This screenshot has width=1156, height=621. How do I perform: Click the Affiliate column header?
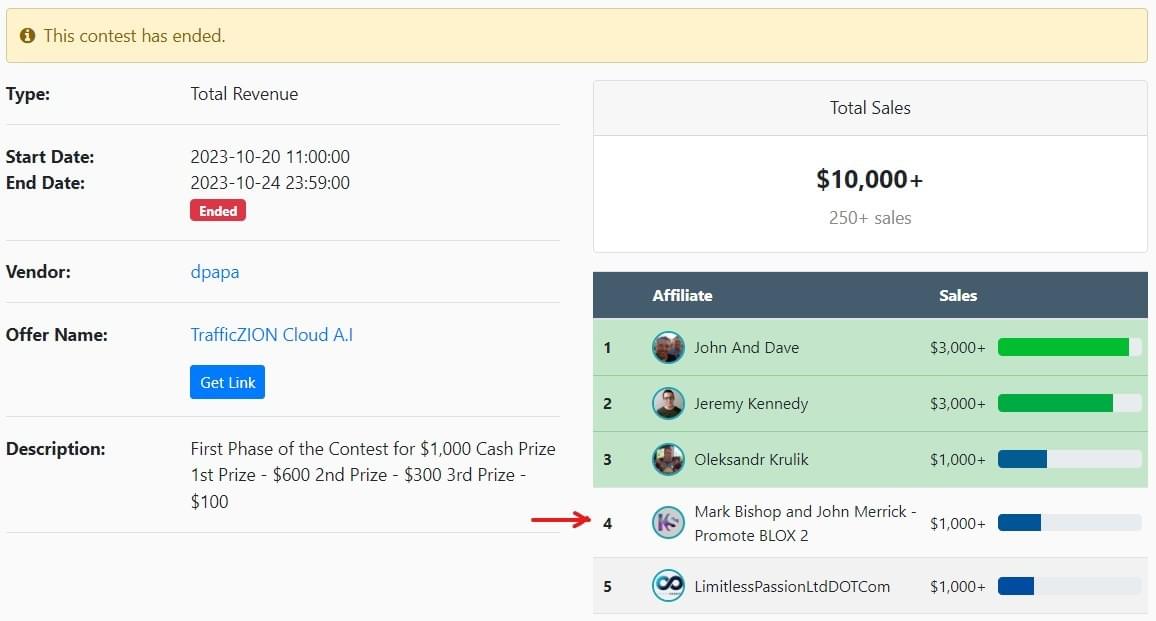[x=682, y=296]
